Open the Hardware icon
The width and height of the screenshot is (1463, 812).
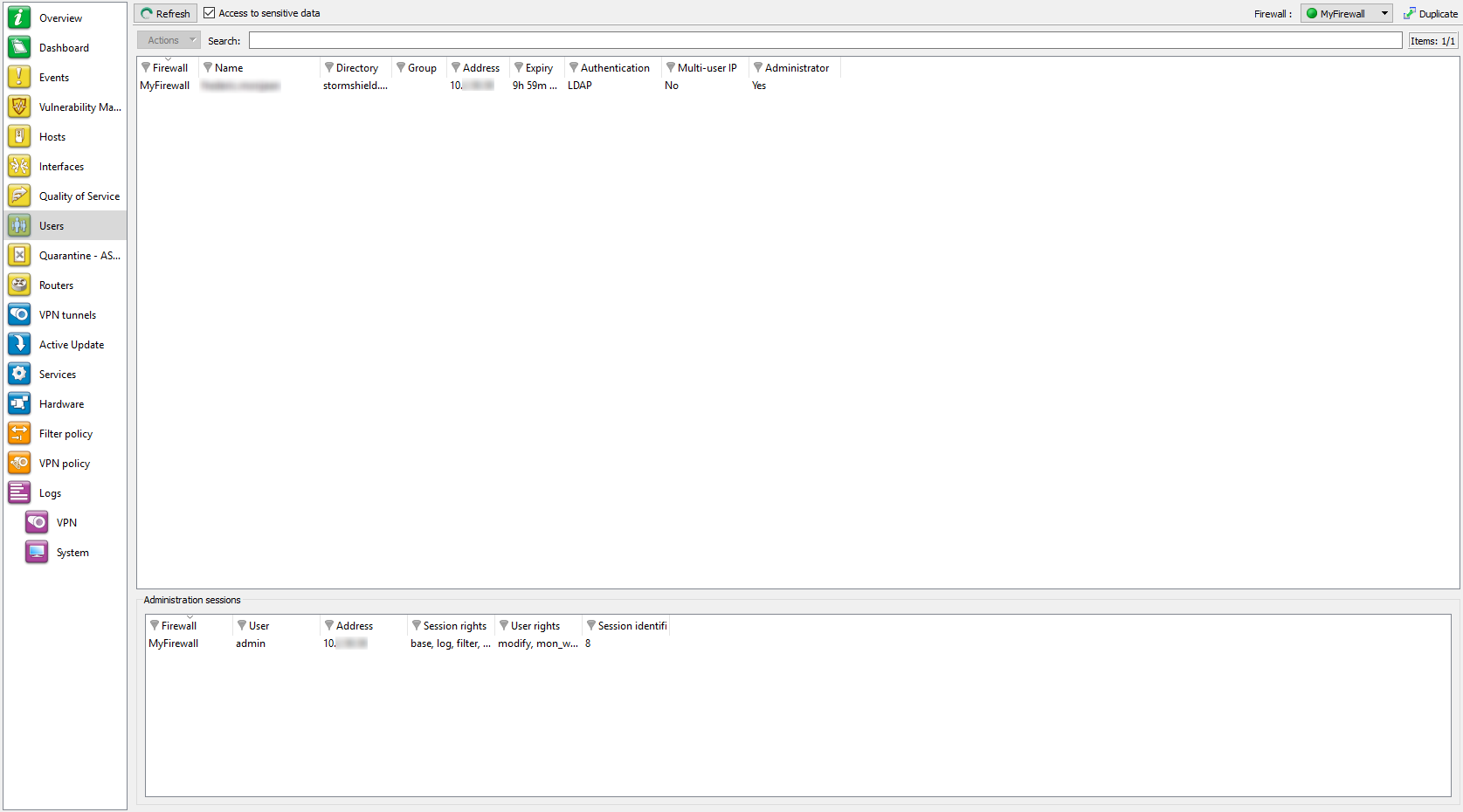tap(19, 403)
